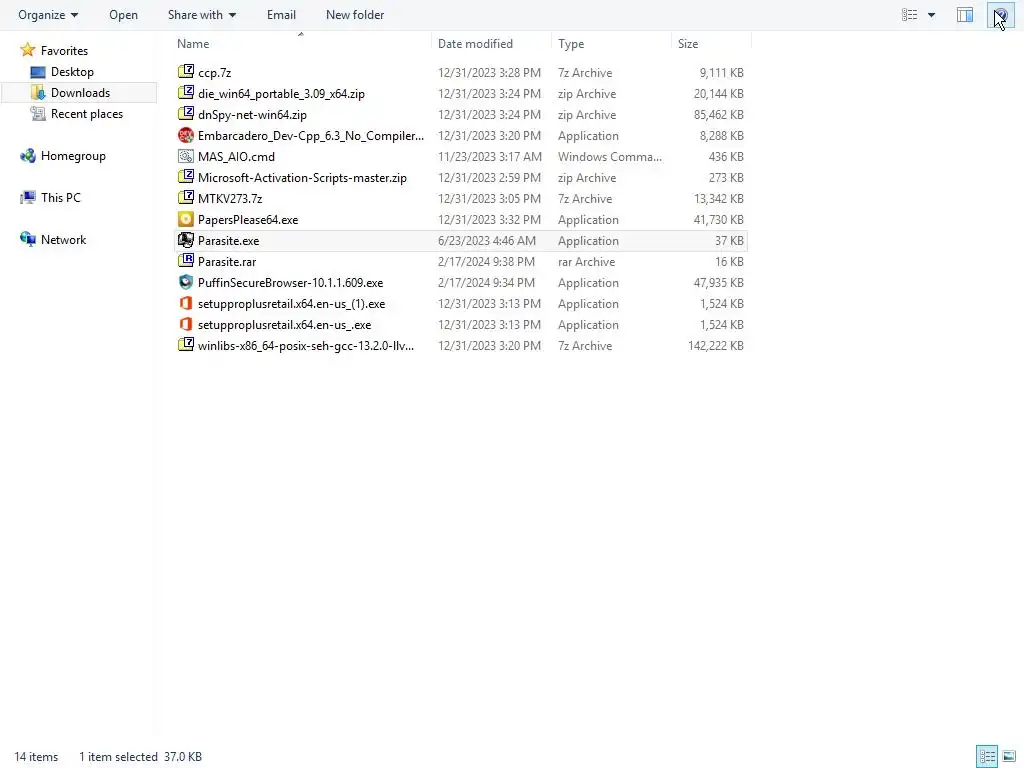Click the 142,222 KB size value
This screenshot has width=1024, height=768.
[716, 345]
